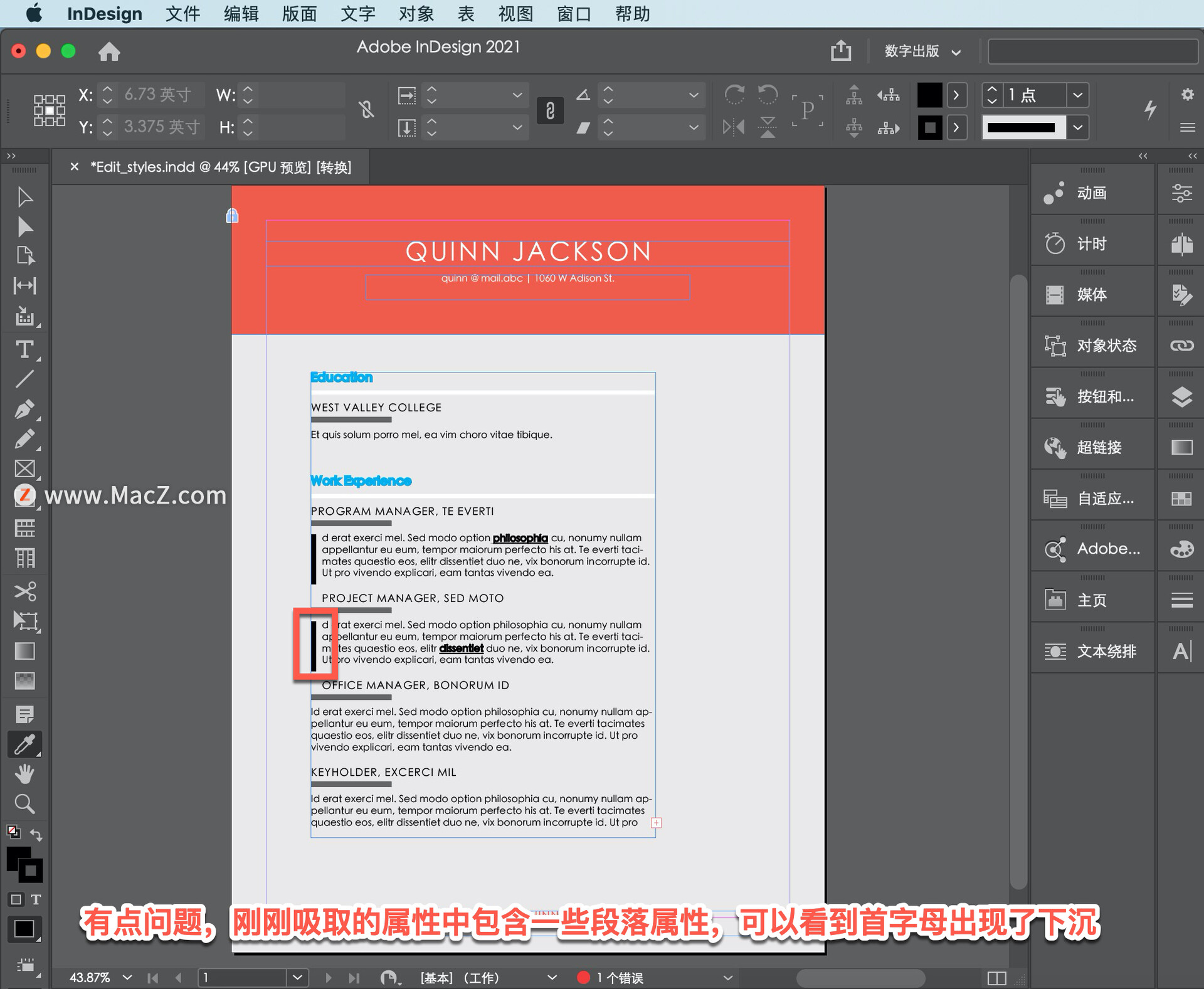
Task: Select the Free Transform tool
Action: click(24, 621)
